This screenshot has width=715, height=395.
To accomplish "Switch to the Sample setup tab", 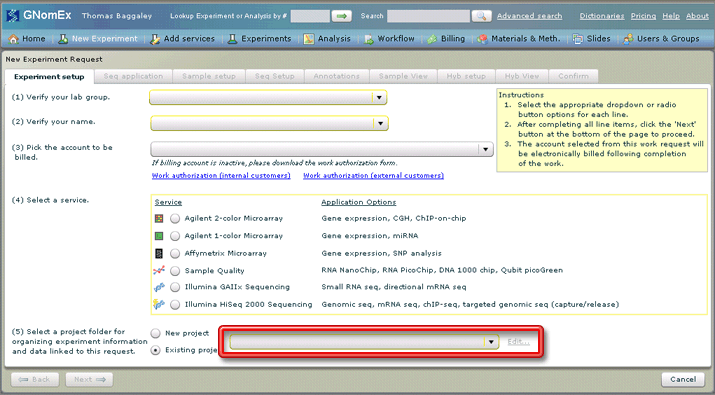I will point(209,76).
